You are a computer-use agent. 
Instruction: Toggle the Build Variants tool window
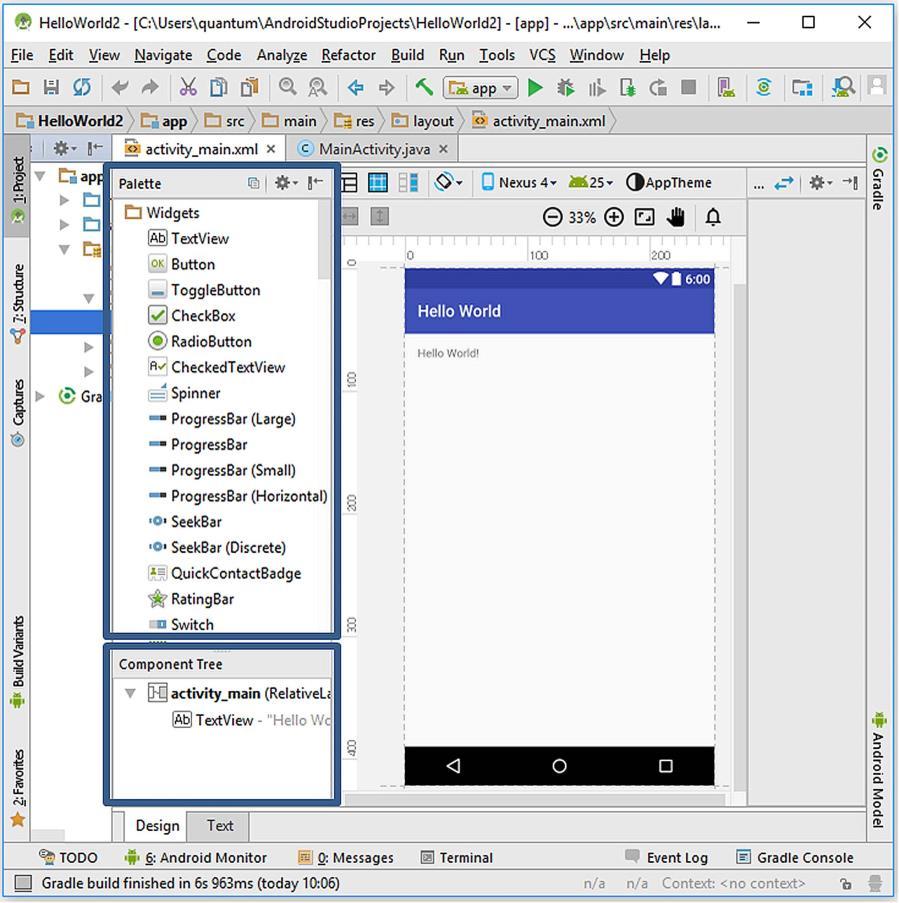point(18,662)
